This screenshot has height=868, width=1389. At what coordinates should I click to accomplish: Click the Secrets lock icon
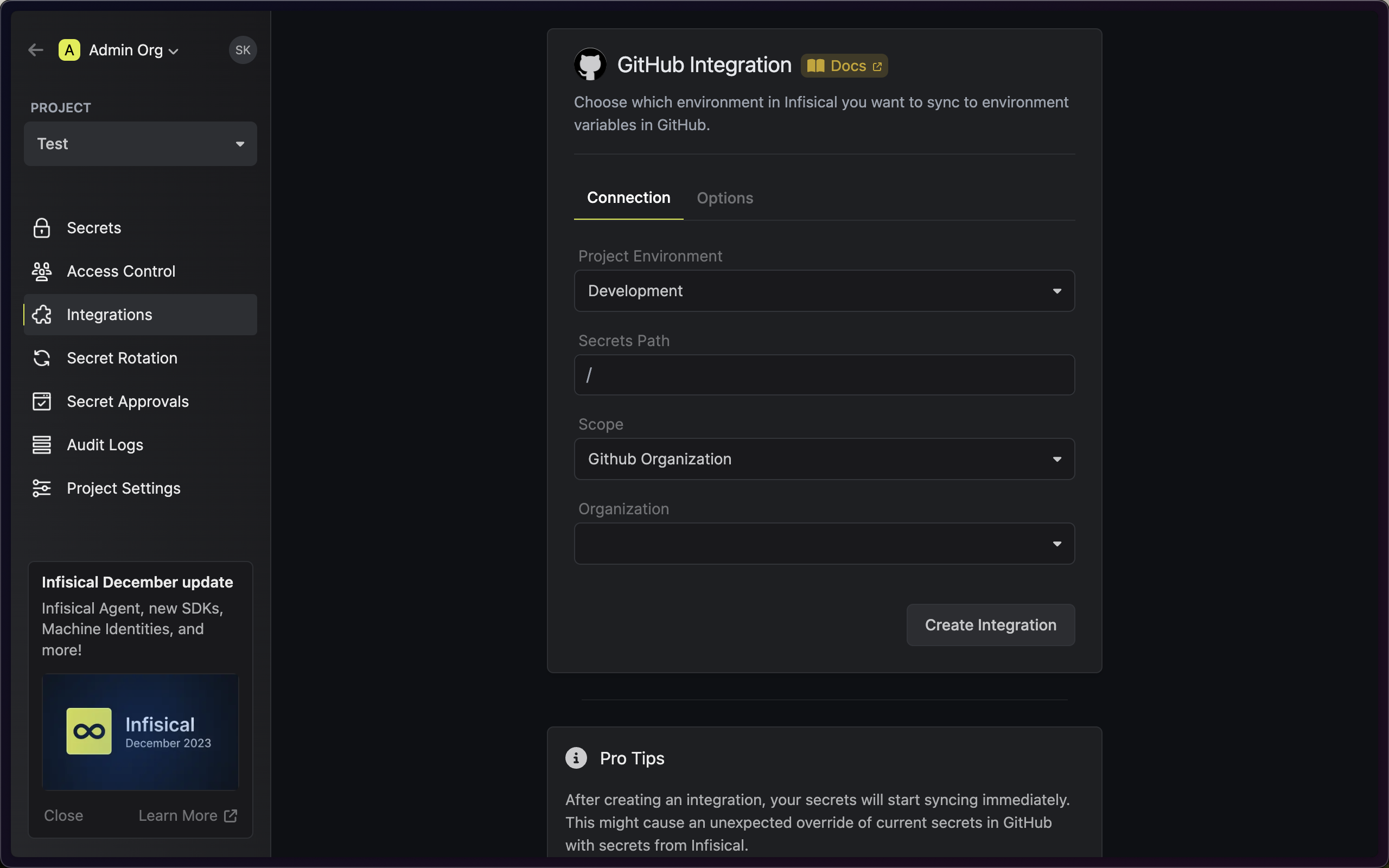point(41,228)
